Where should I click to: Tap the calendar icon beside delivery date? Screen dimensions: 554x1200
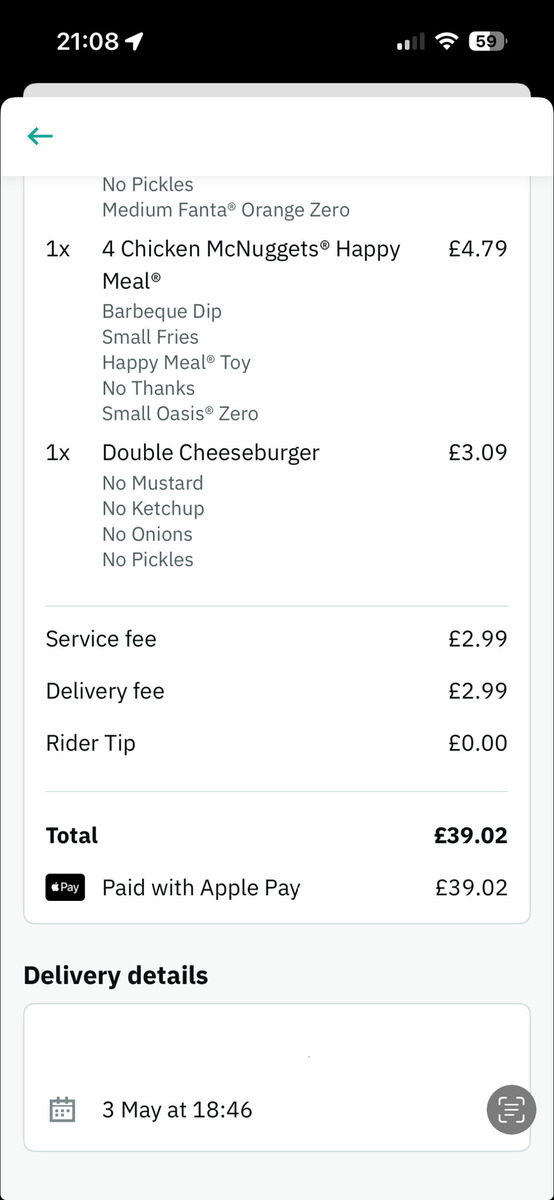pyautogui.click(x=62, y=1109)
